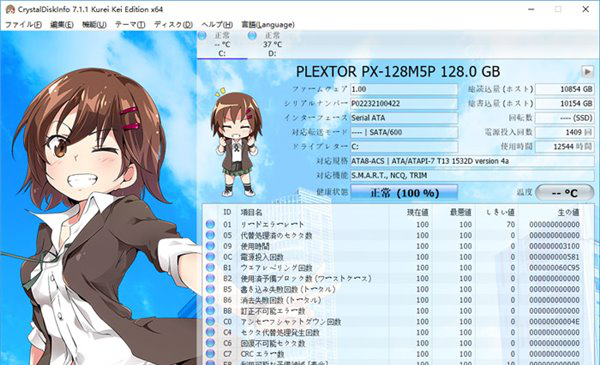Screen dimensions: 600x379
Task: Click the ID column header
Action: click(227, 212)
